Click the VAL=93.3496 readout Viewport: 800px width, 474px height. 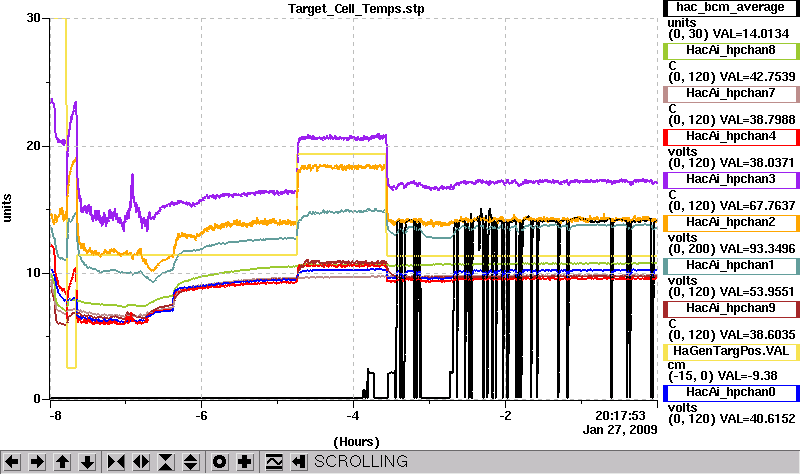757,249
